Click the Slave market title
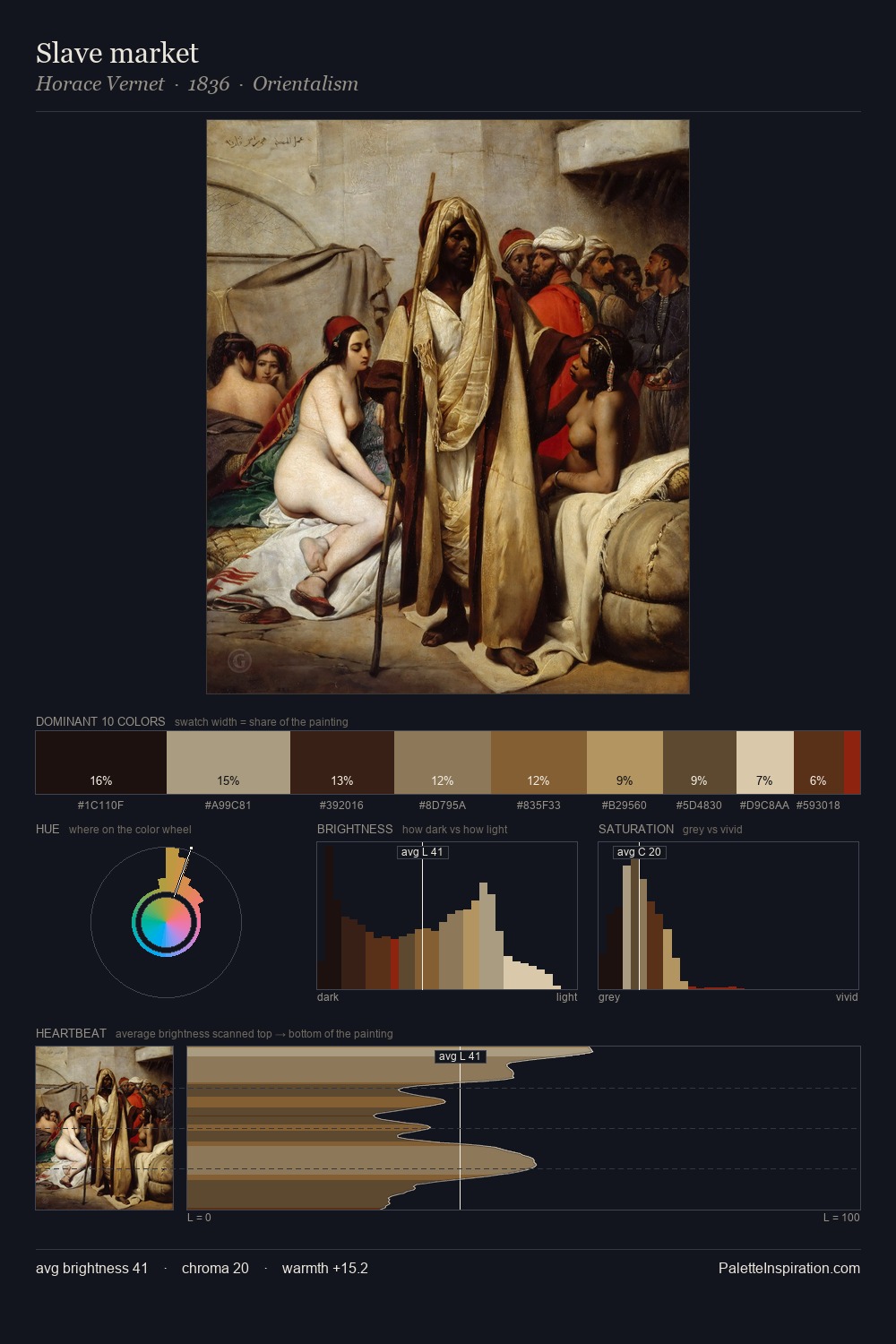This screenshot has width=896, height=1344. (x=117, y=53)
